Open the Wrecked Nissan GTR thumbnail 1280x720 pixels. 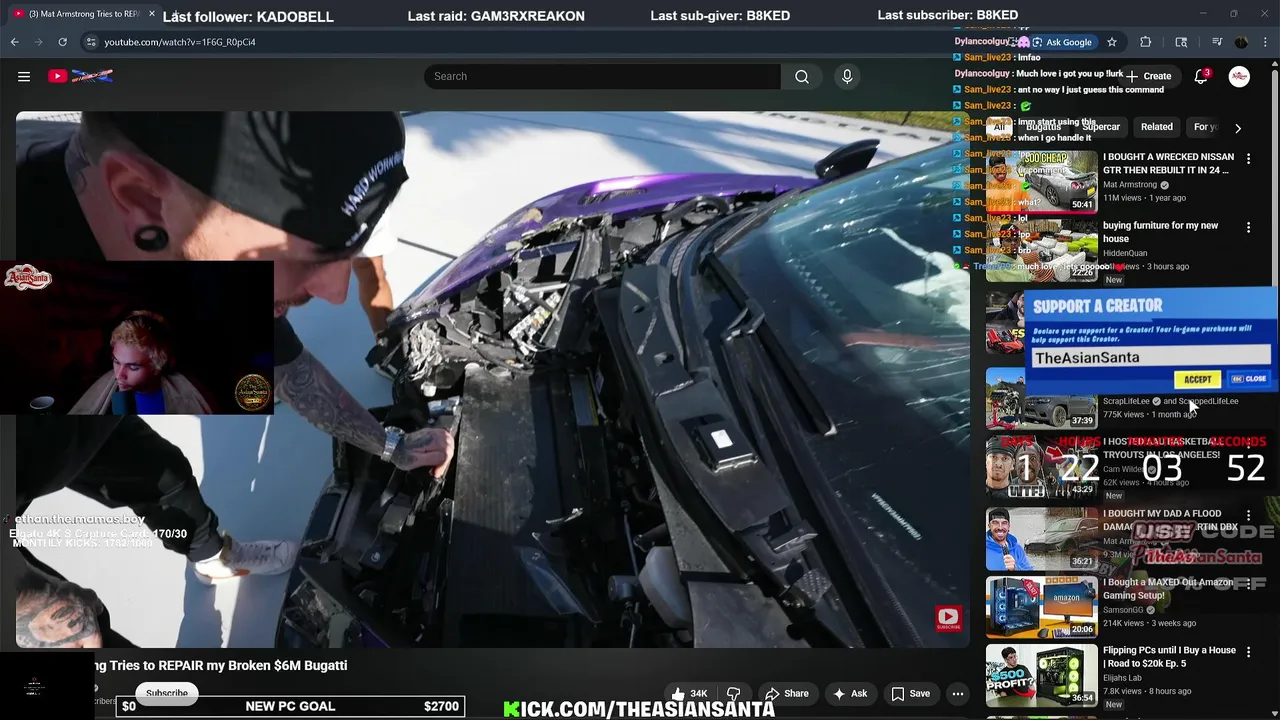[x=1041, y=181]
